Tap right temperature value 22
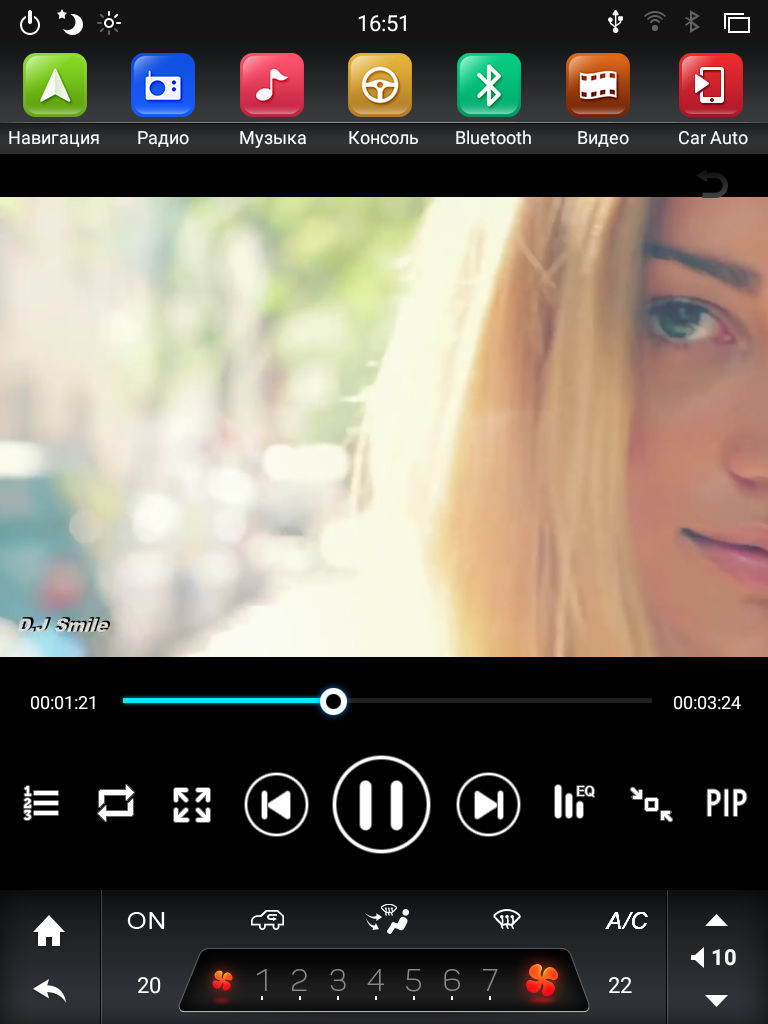 coord(620,985)
